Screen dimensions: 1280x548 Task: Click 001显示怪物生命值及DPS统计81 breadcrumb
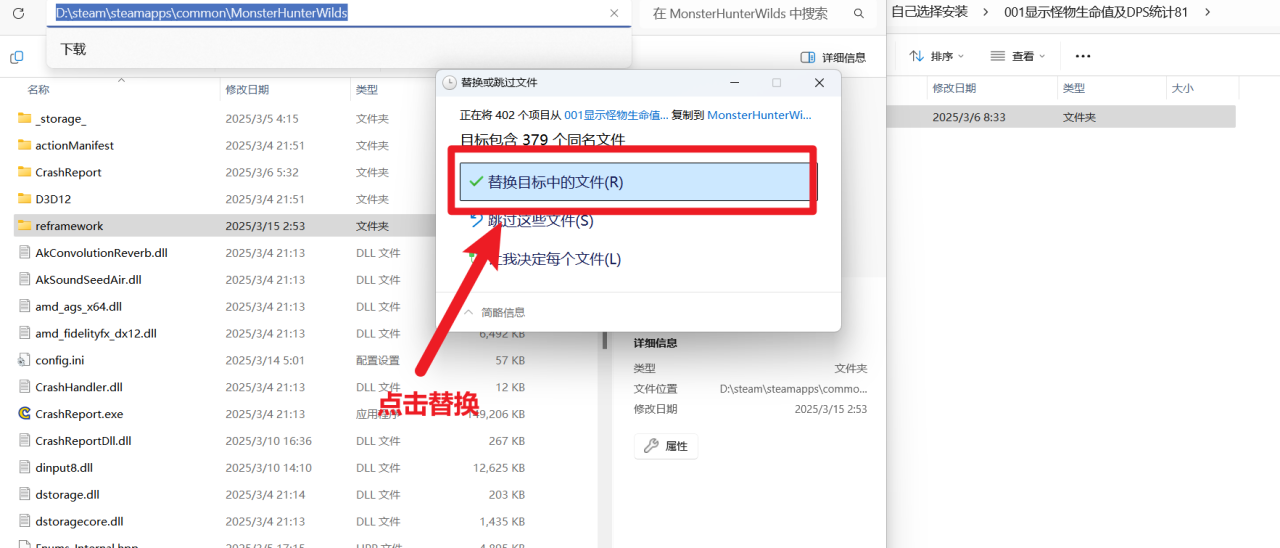(x=1095, y=12)
